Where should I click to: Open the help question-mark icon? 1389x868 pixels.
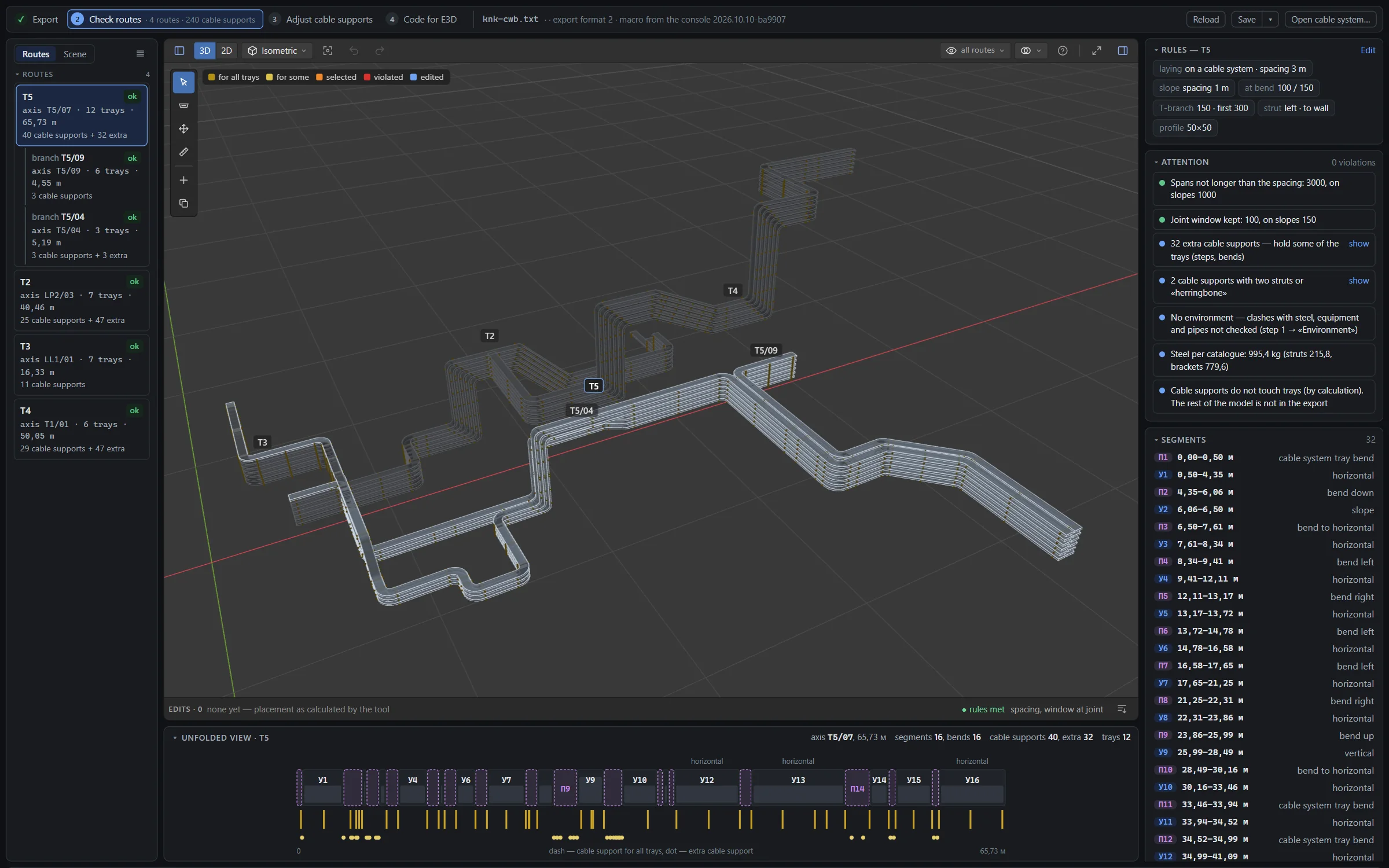point(1063,51)
